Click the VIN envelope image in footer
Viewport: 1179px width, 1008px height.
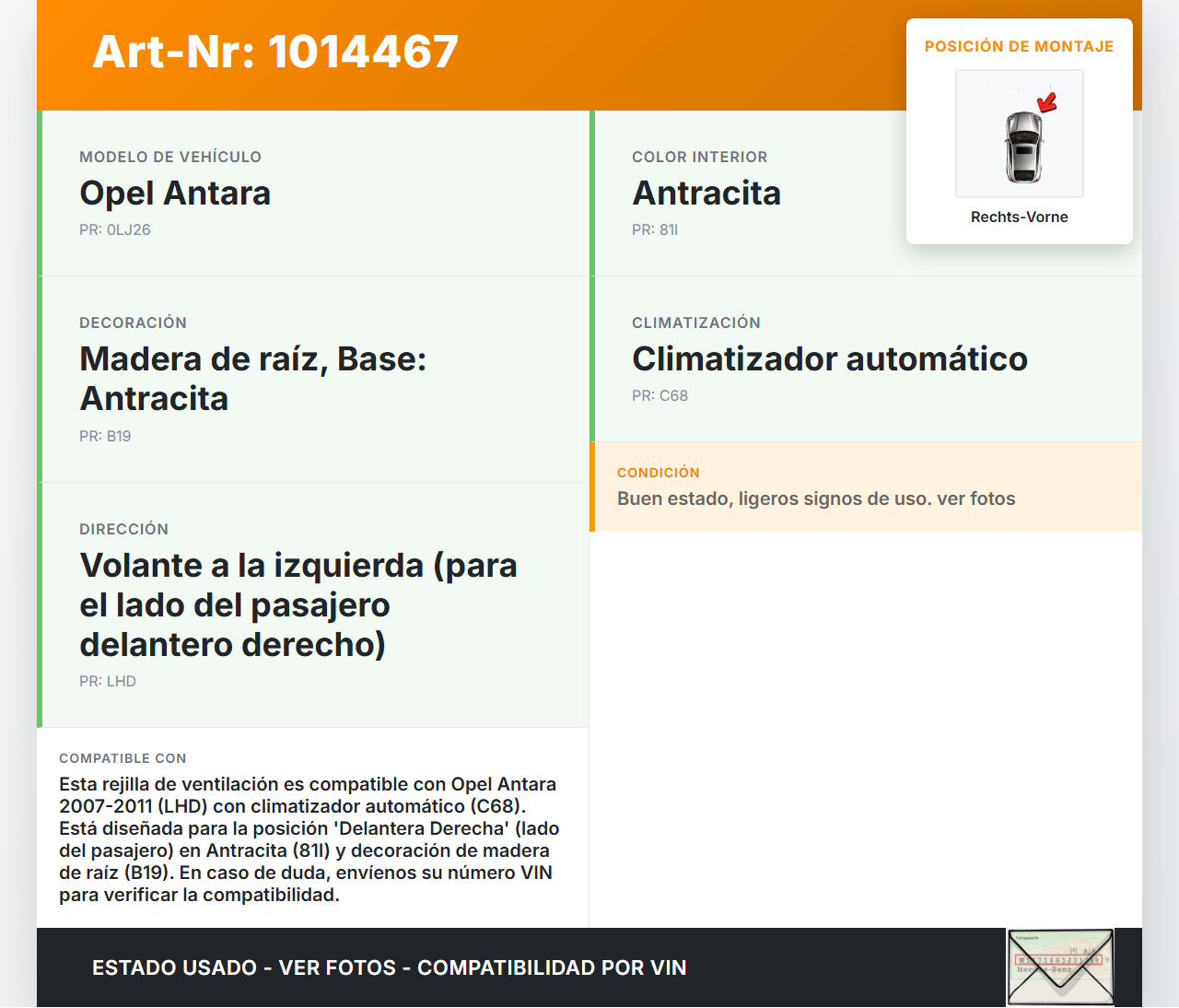(x=1060, y=967)
